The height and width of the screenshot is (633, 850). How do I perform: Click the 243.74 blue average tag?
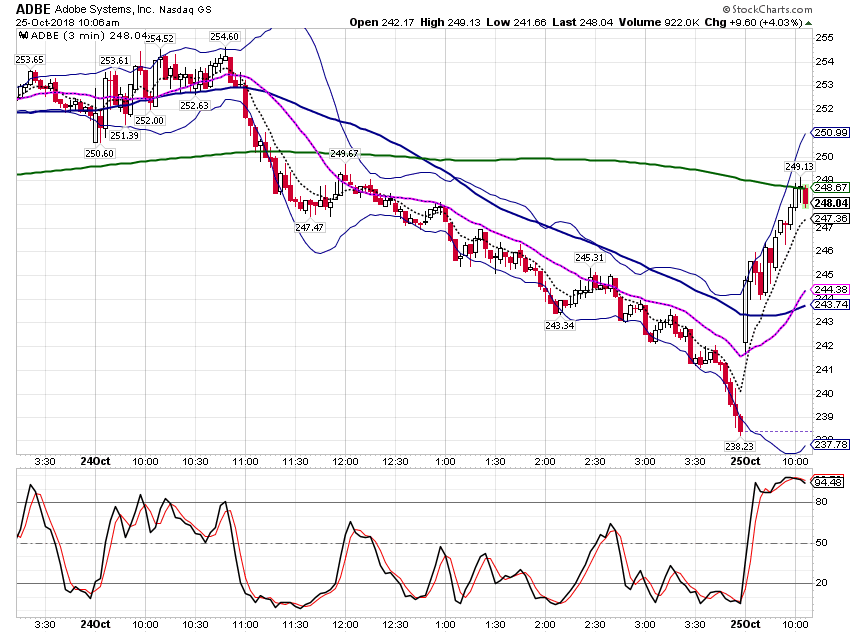[x=830, y=305]
